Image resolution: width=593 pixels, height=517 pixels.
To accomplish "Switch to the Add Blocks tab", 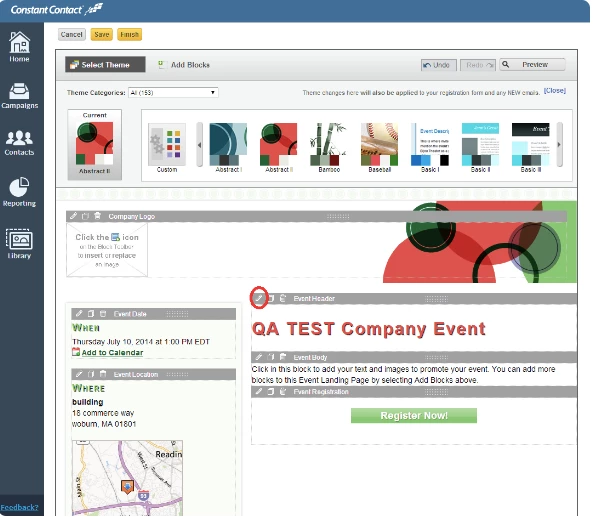I will (184, 65).
